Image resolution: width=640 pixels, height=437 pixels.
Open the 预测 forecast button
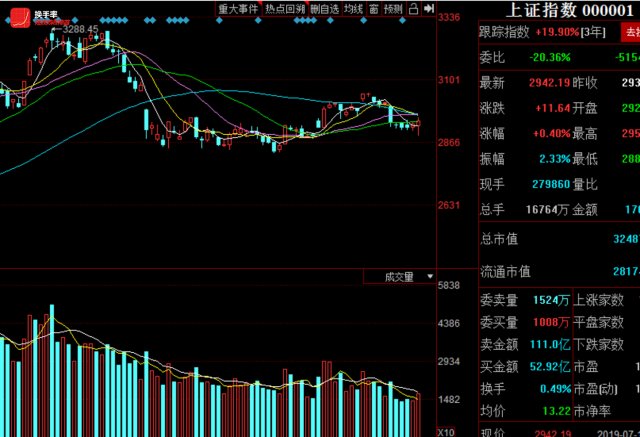(393, 9)
